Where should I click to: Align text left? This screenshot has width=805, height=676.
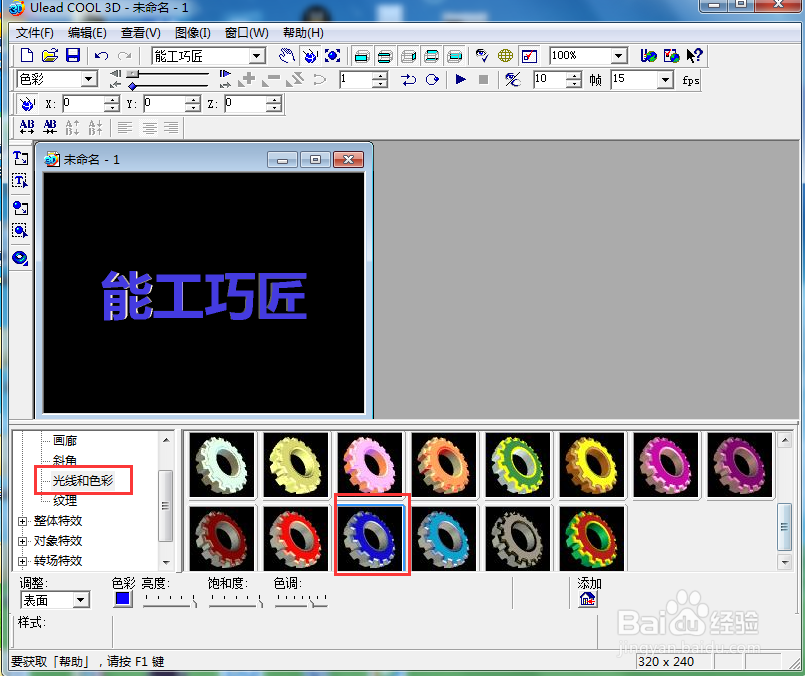point(125,127)
